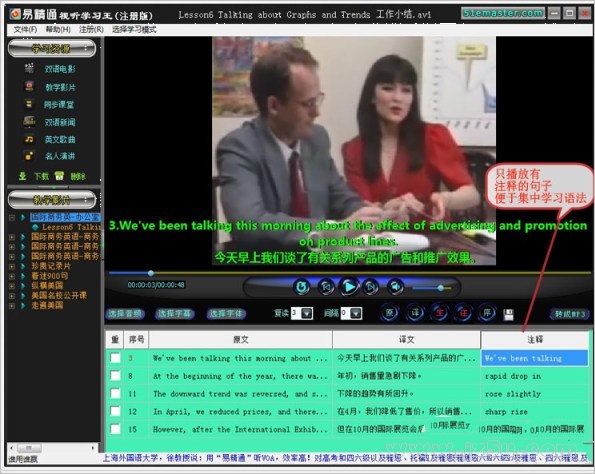The width and height of the screenshot is (595, 474).
Task: Collapse the 国际商务英语-办公室 tree node
Action: tap(12, 217)
